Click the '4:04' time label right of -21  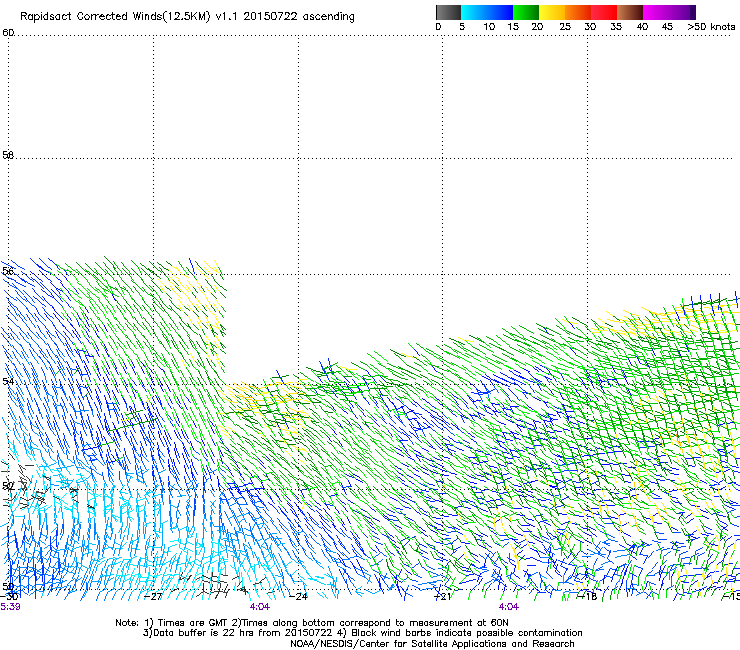coord(508,607)
